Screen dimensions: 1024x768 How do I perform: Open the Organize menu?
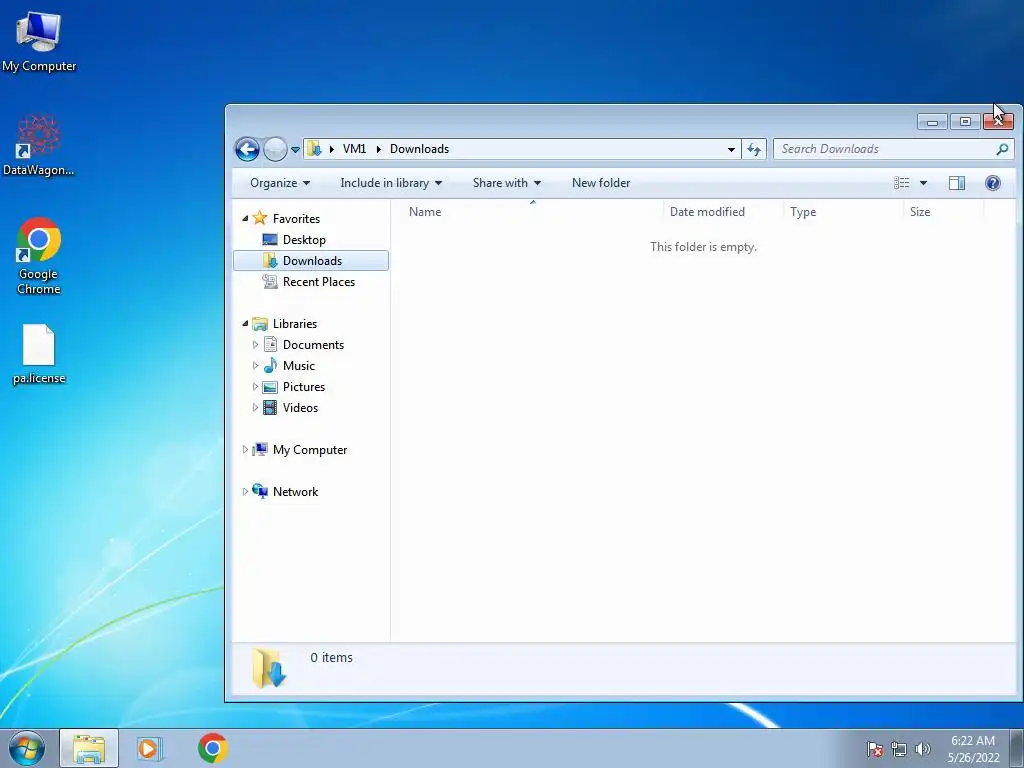pos(280,183)
